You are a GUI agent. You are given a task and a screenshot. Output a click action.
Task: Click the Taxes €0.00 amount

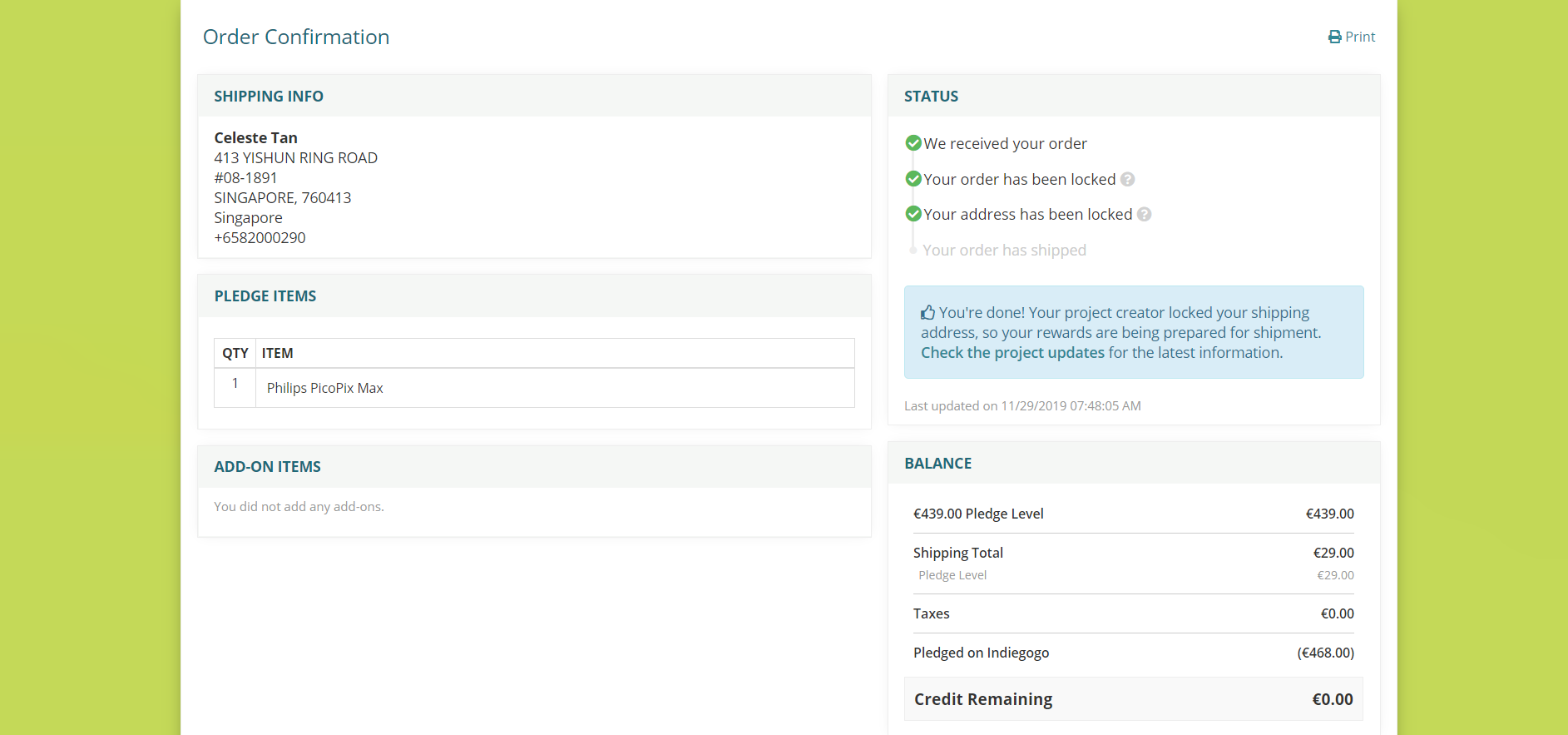pyautogui.click(x=1337, y=613)
